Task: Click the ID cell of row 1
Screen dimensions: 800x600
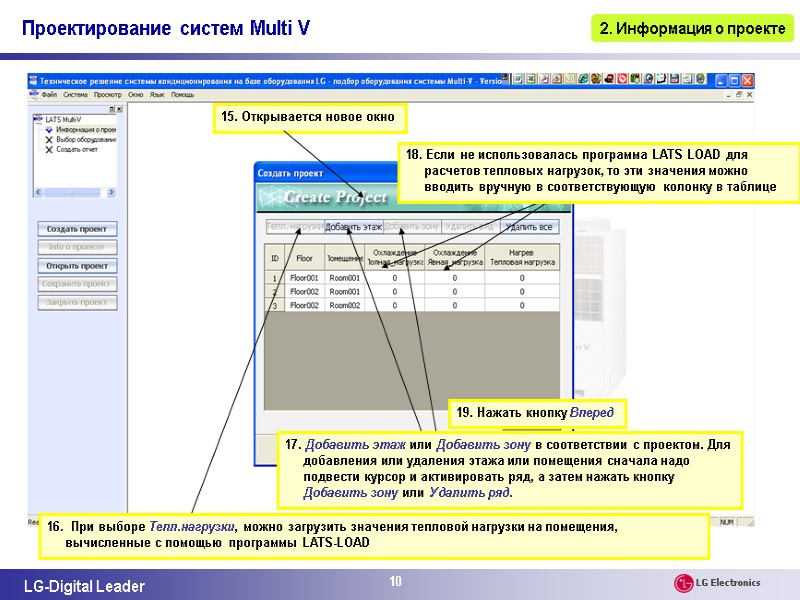Action: pos(274,278)
